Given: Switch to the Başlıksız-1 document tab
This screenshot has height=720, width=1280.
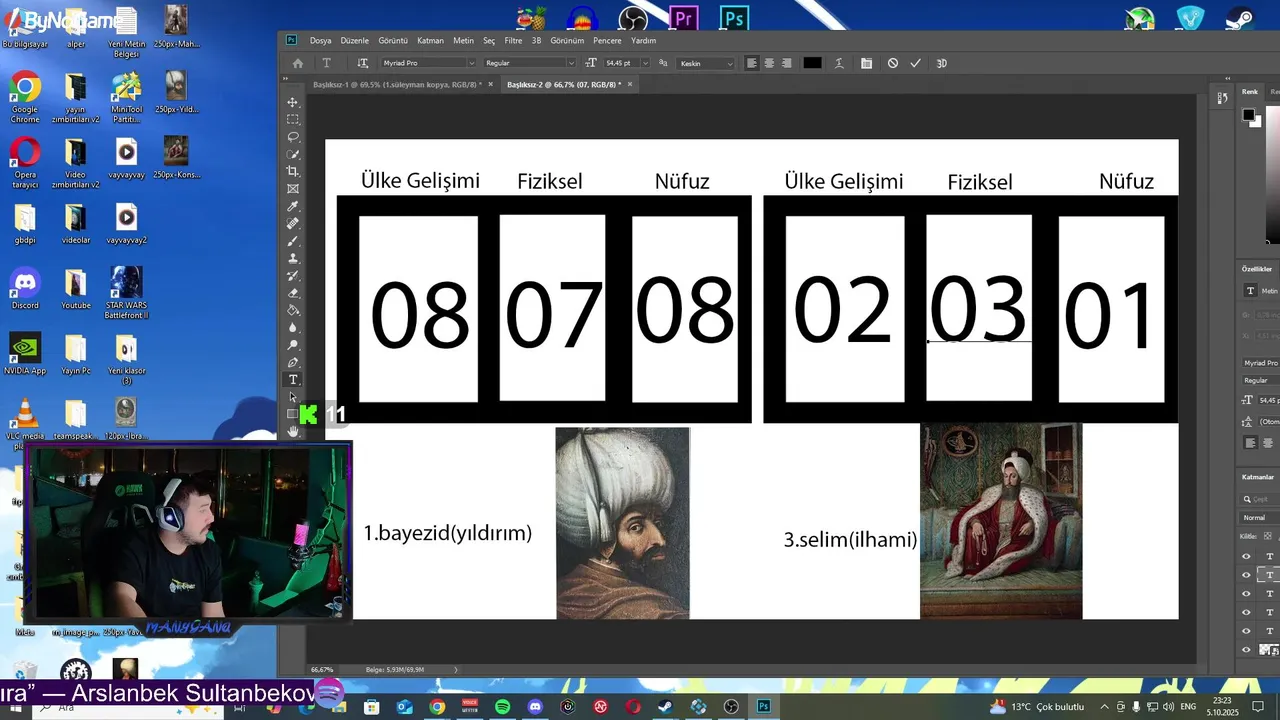Looking at the screenshot, I should [397, 85].
